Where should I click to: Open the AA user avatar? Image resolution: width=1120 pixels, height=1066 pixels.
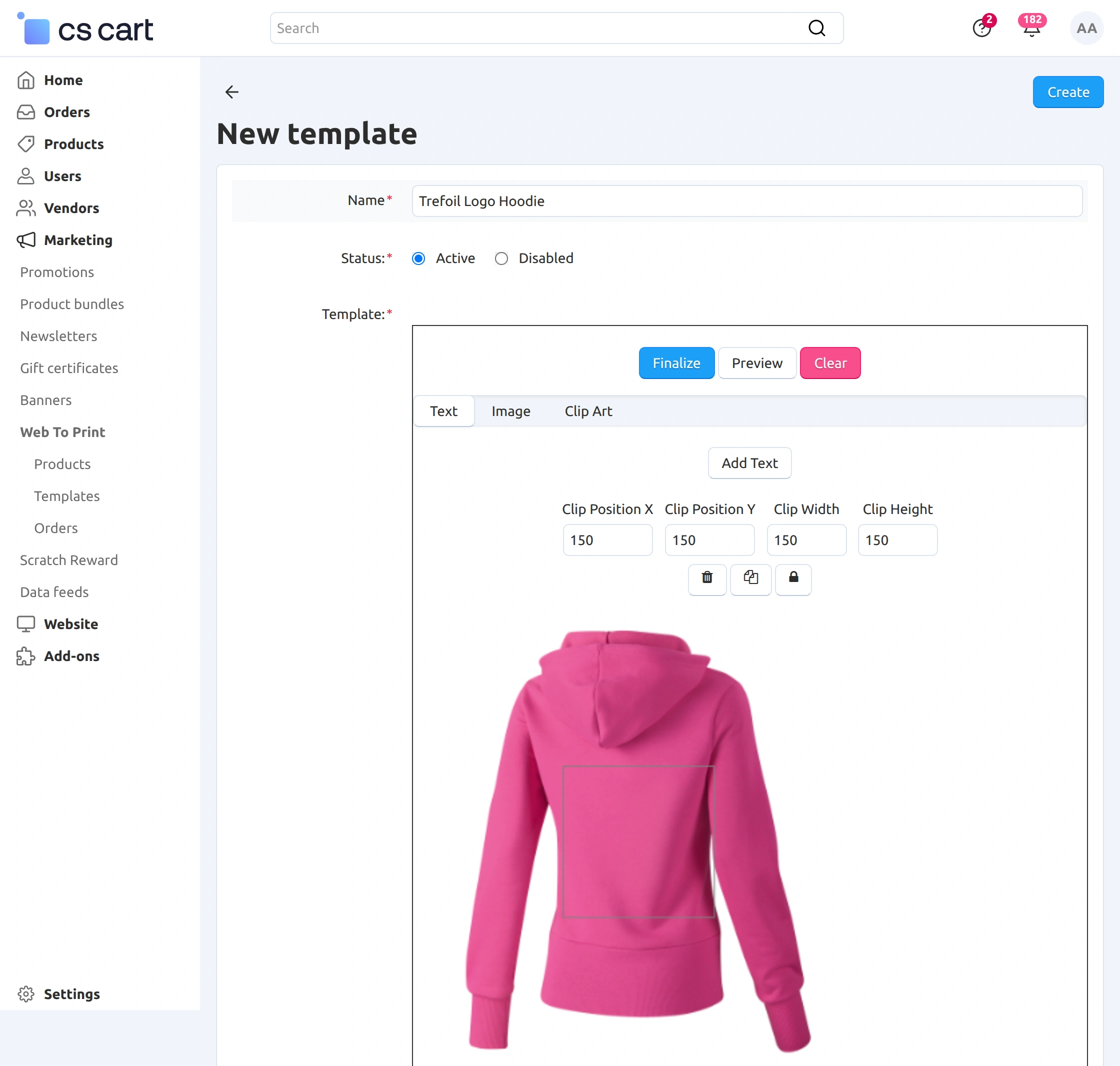1086,28
